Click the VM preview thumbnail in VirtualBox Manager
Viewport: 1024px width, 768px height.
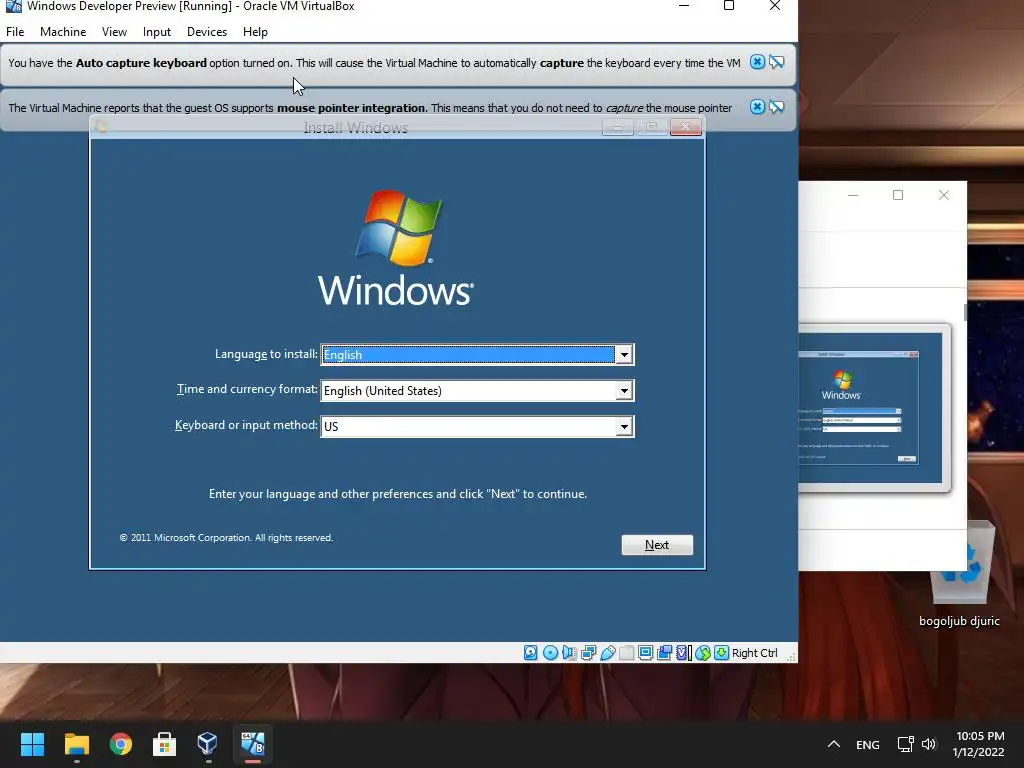point(870,408)
